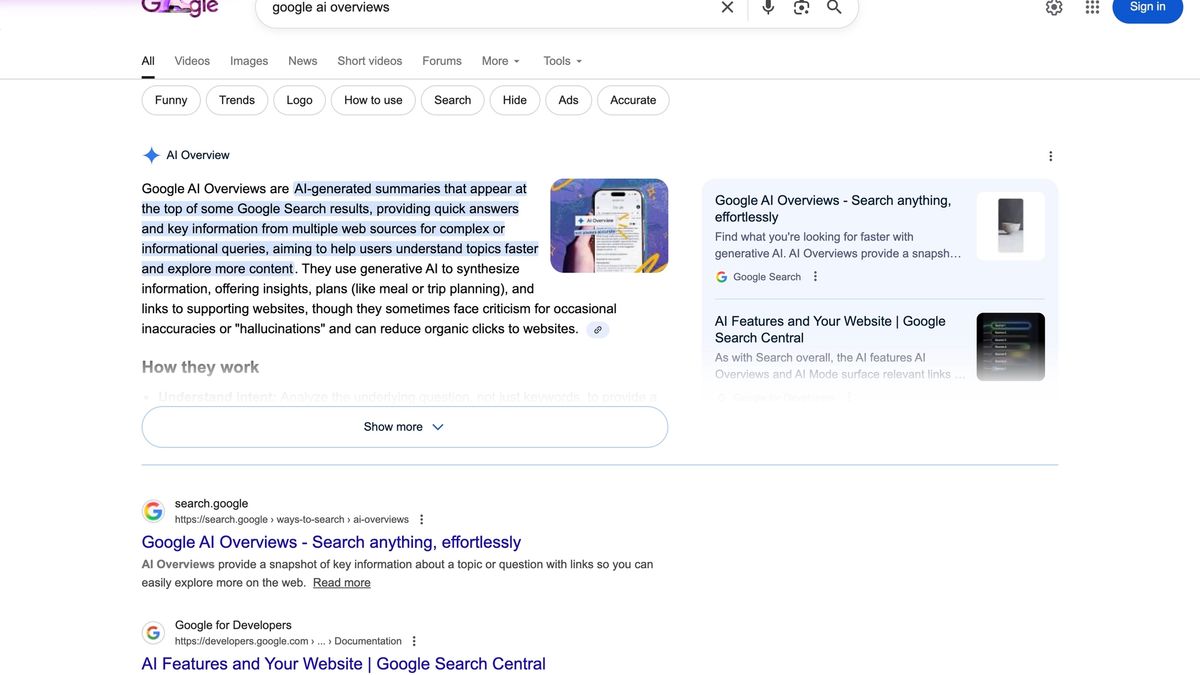The height and width of the screenshot is (675, 1200).
Task: Switch to the Images tab
Action: 249,61
